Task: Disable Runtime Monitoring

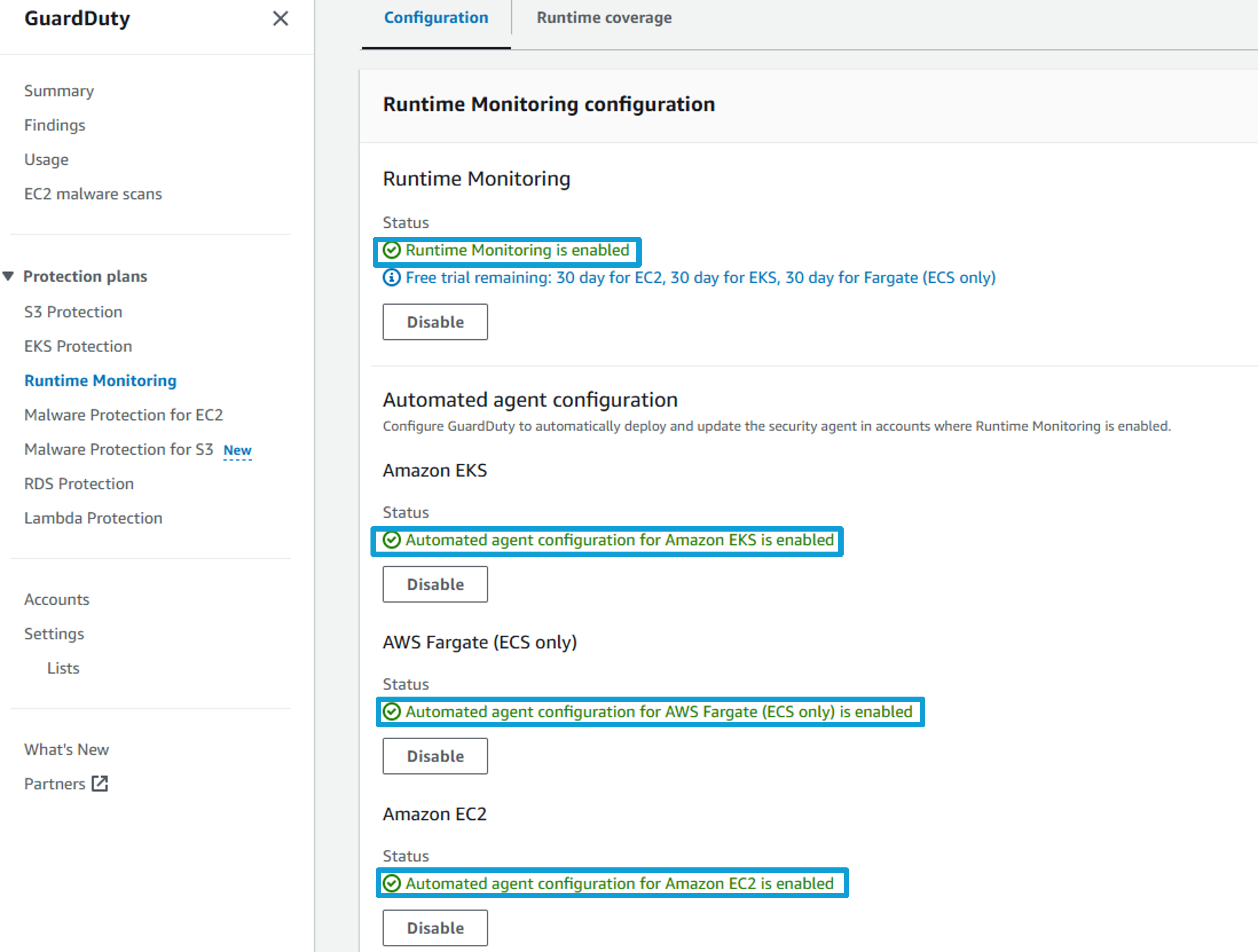Action: [x=435, y=322]
